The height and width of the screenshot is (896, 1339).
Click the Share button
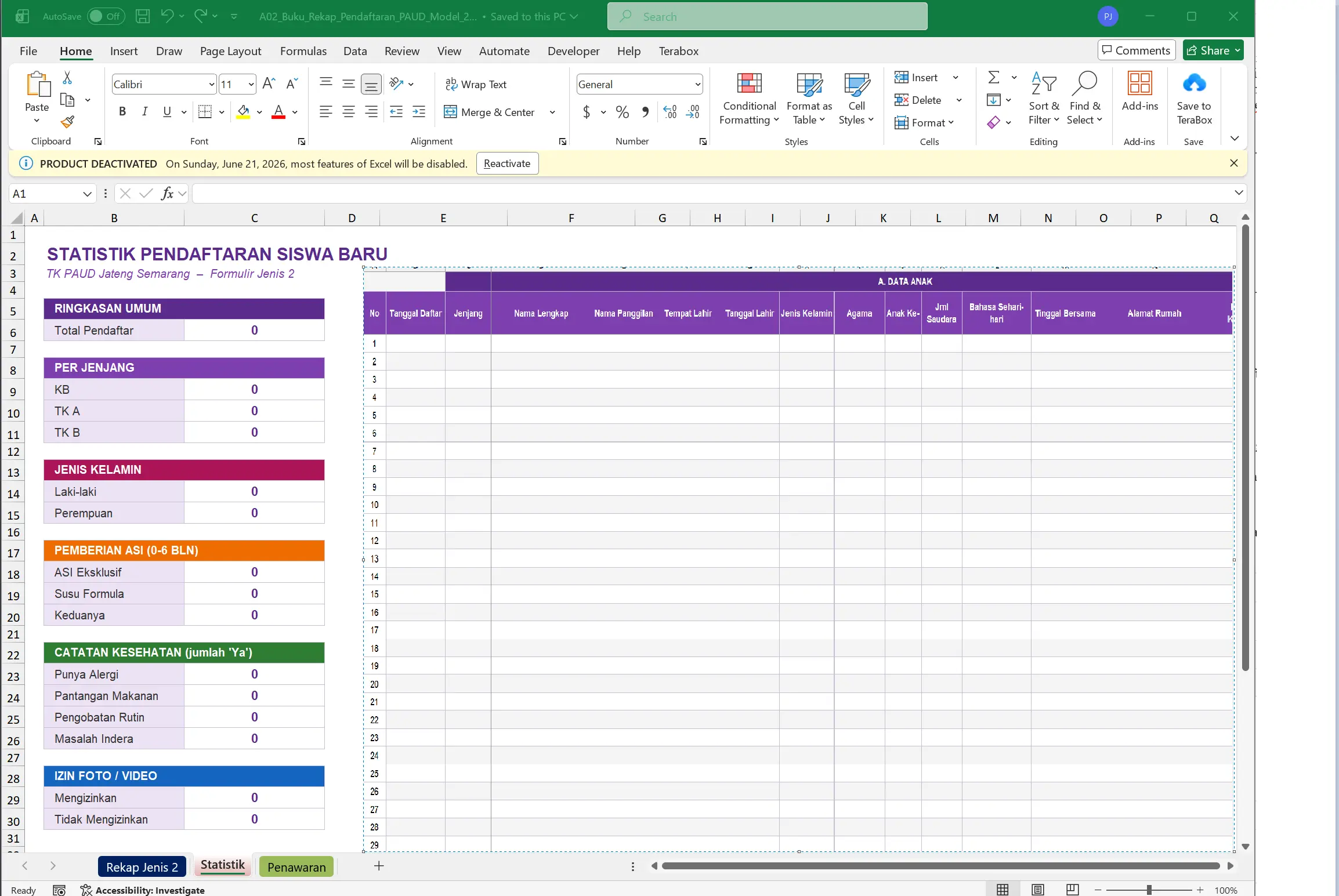[1213, 50]
